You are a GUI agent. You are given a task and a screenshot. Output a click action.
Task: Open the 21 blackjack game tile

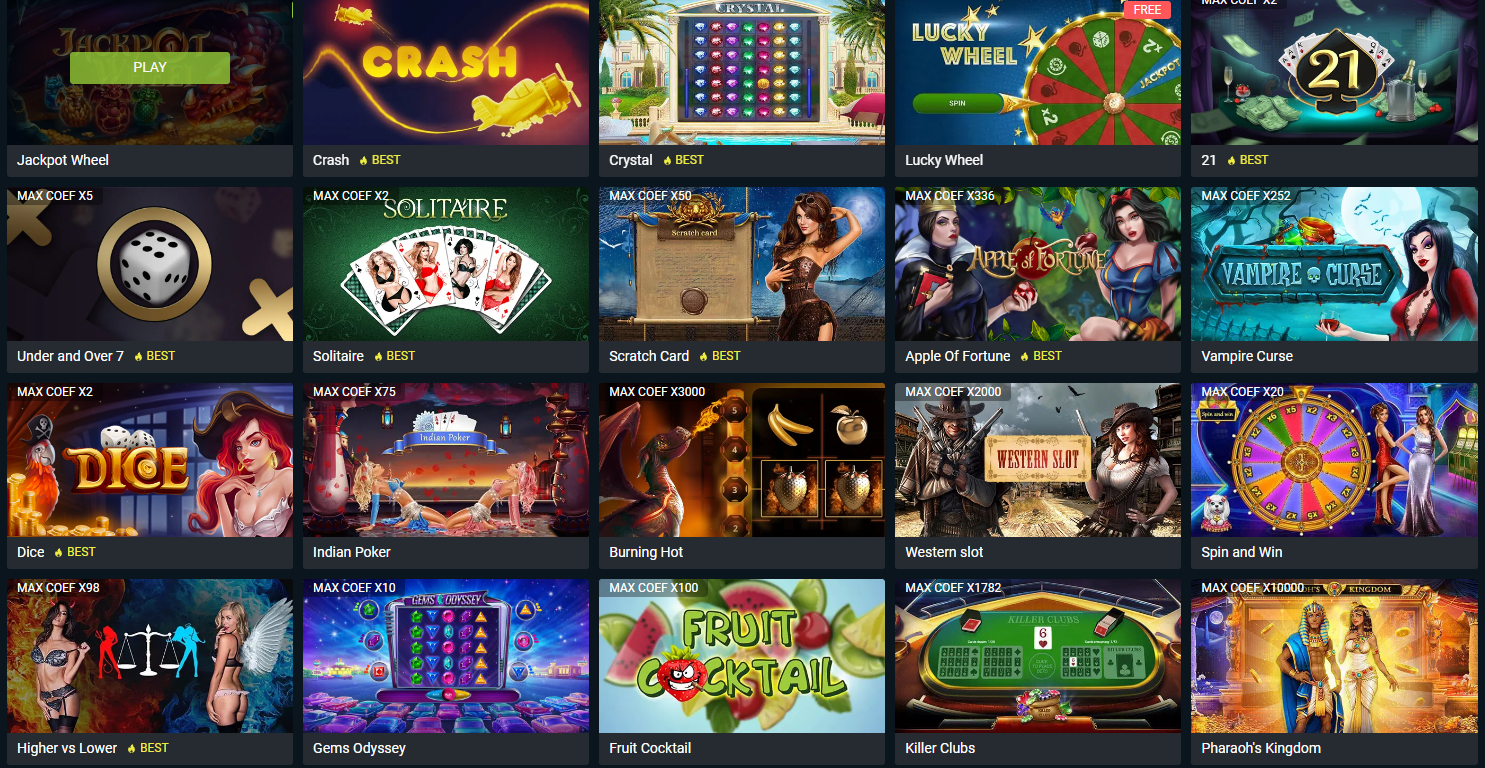1334,72
